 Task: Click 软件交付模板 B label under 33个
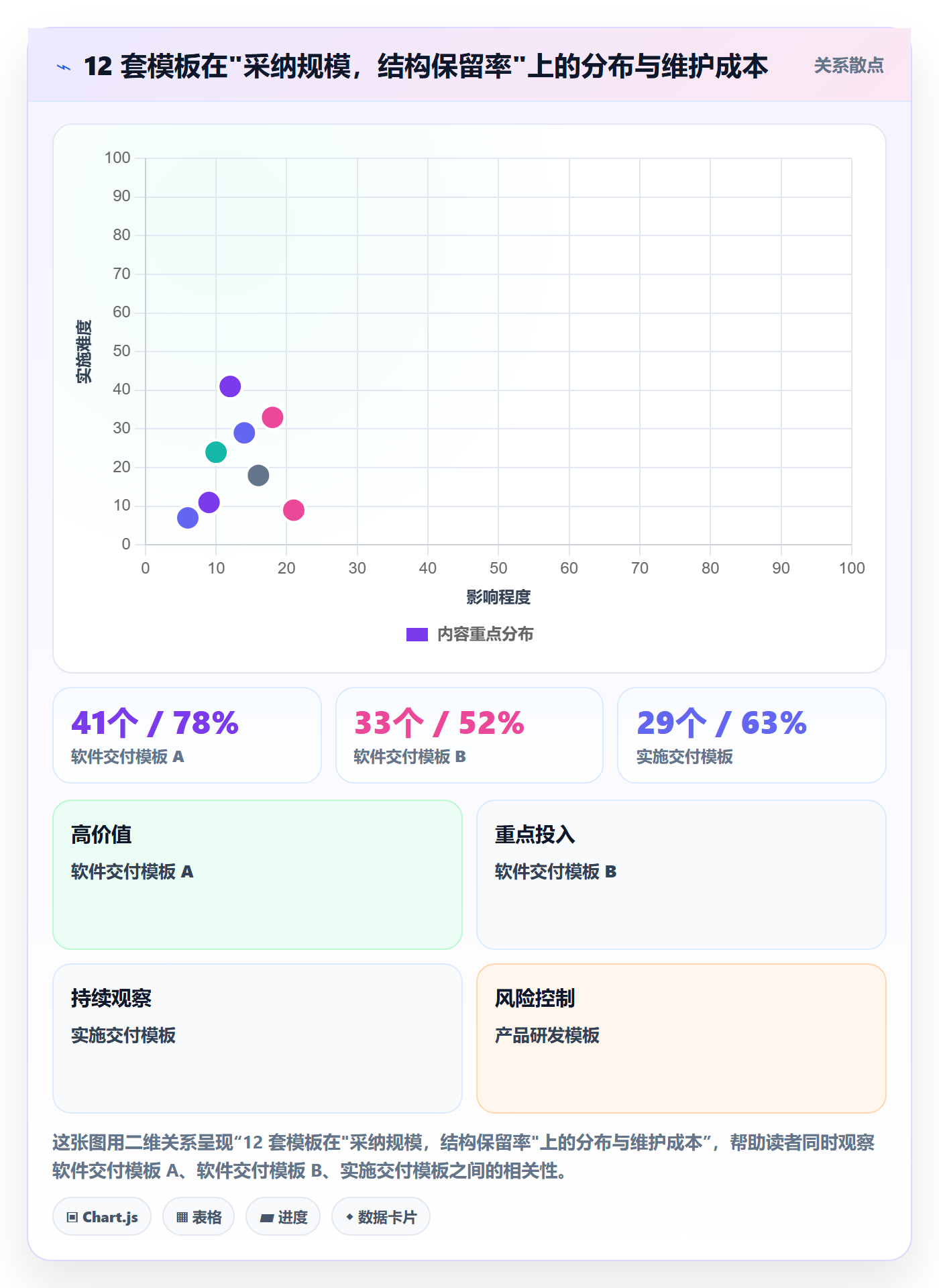click(x=410, y=757)
